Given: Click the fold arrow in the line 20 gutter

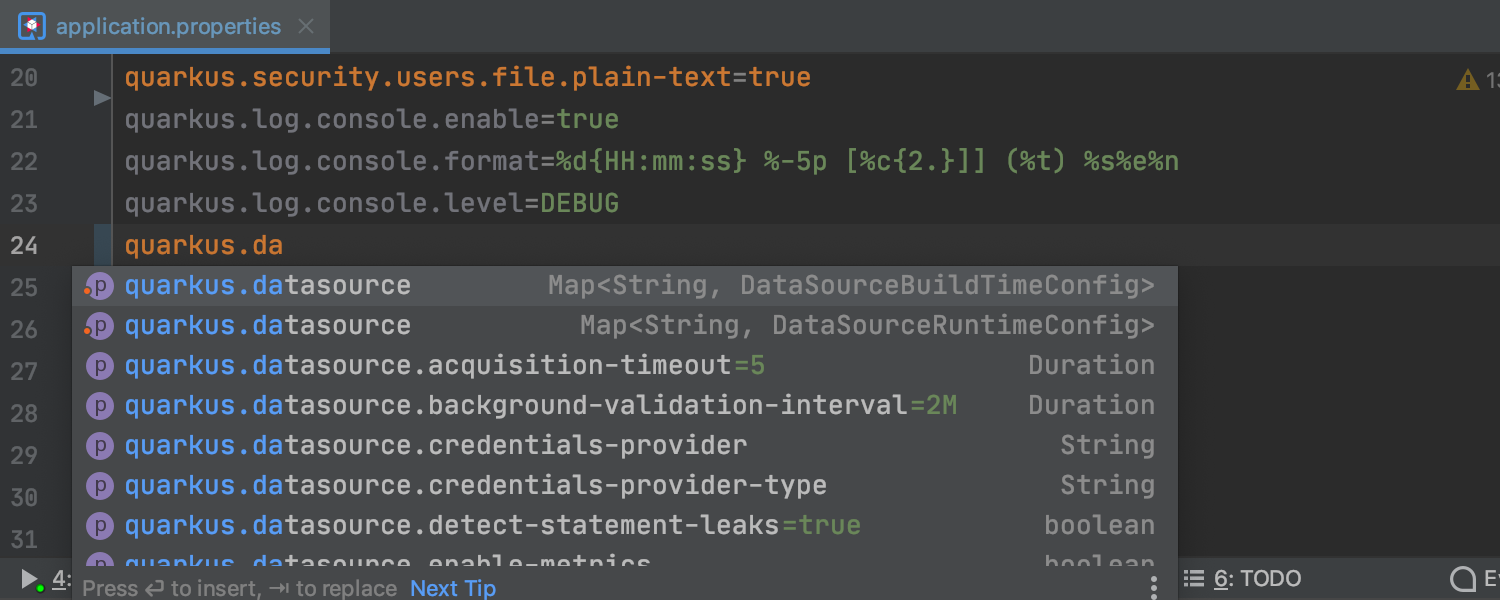Looking at the screenshot, I should (101, 98).
